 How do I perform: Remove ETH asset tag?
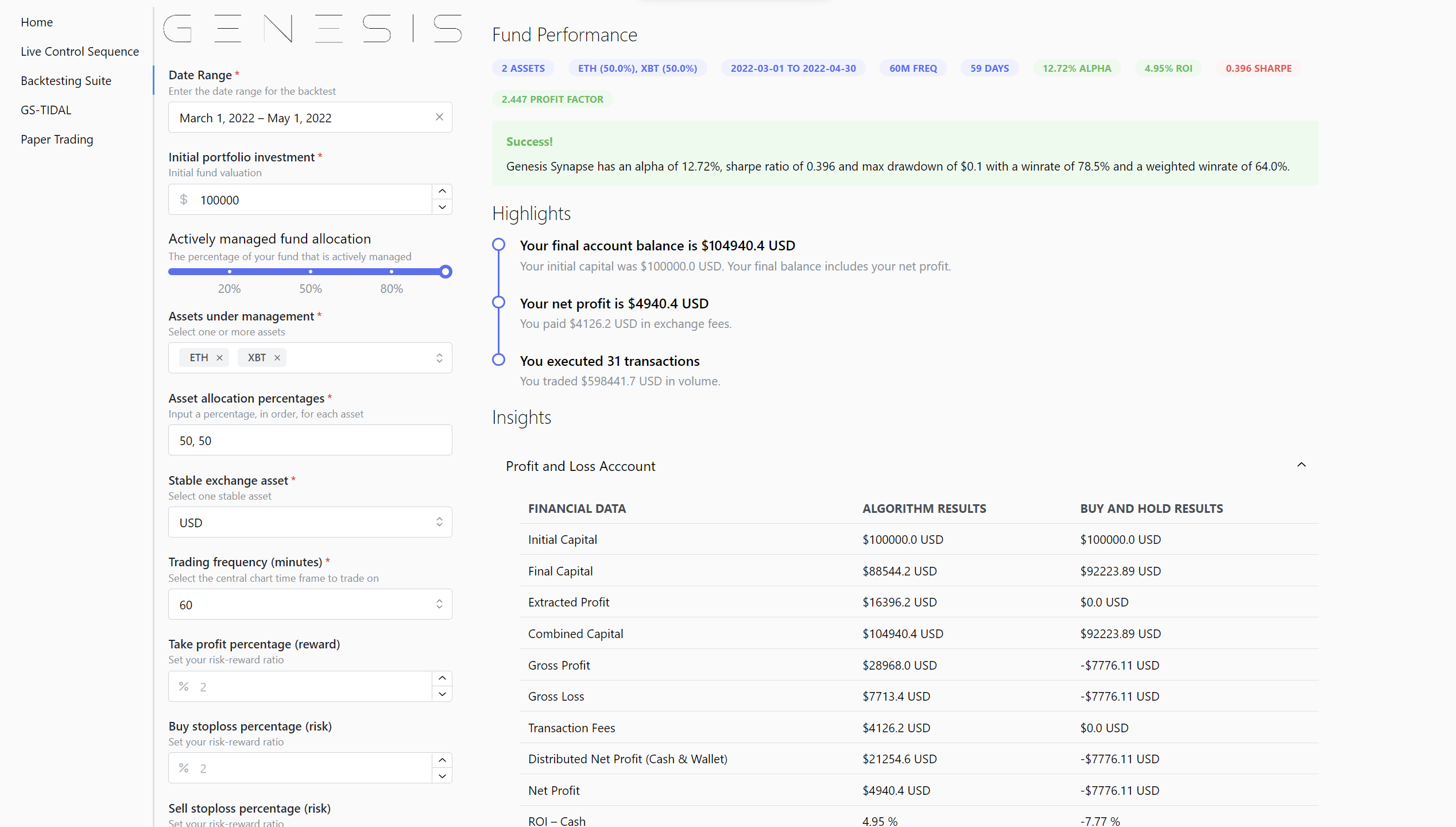tap(219, 358)
